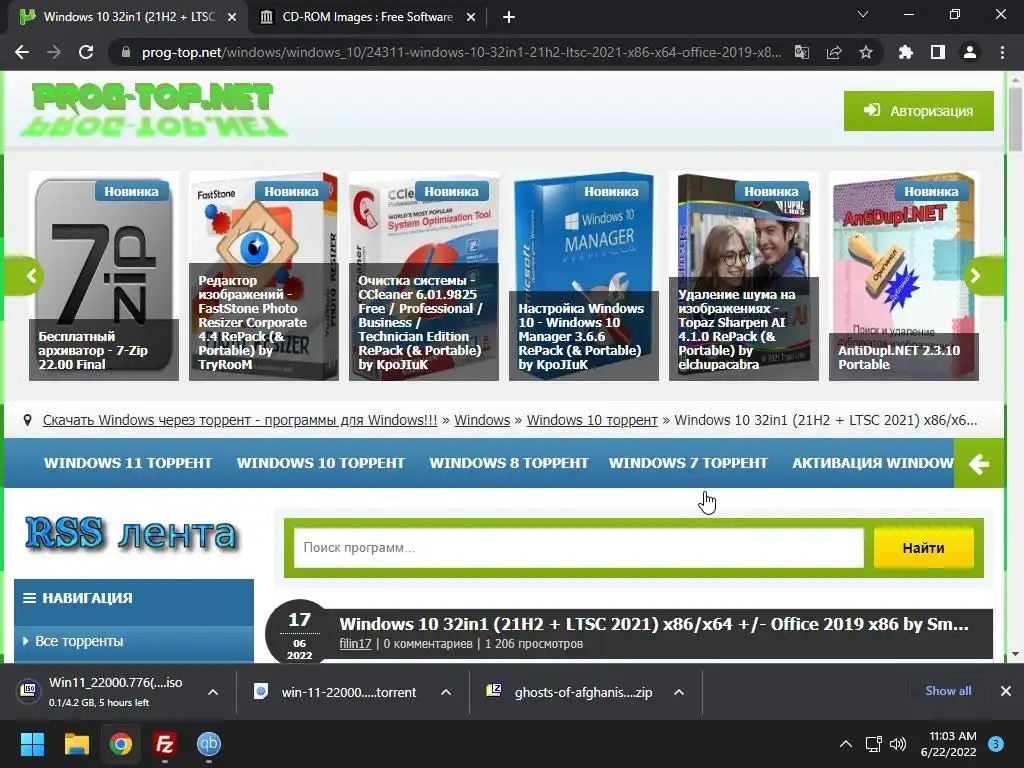Screen dimensions: 1024x768
Task: Open WINDOWS 7 ТОРРЕНТ menu item
Action: 688,463
